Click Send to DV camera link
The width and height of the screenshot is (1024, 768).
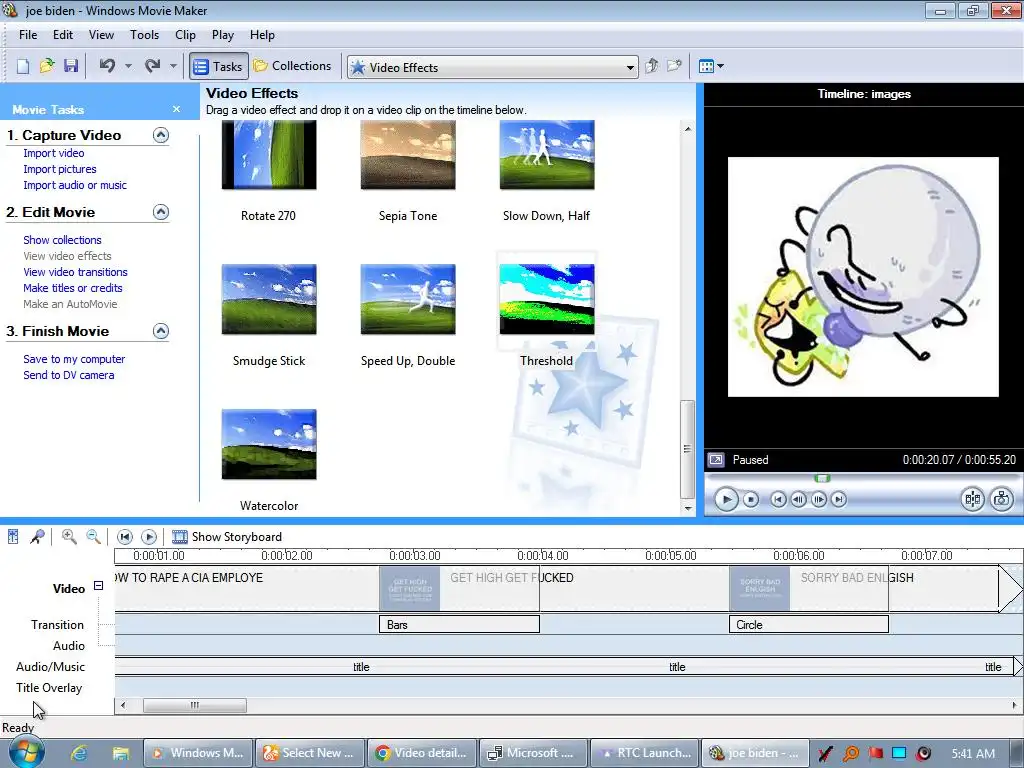(x=69, y=375)
